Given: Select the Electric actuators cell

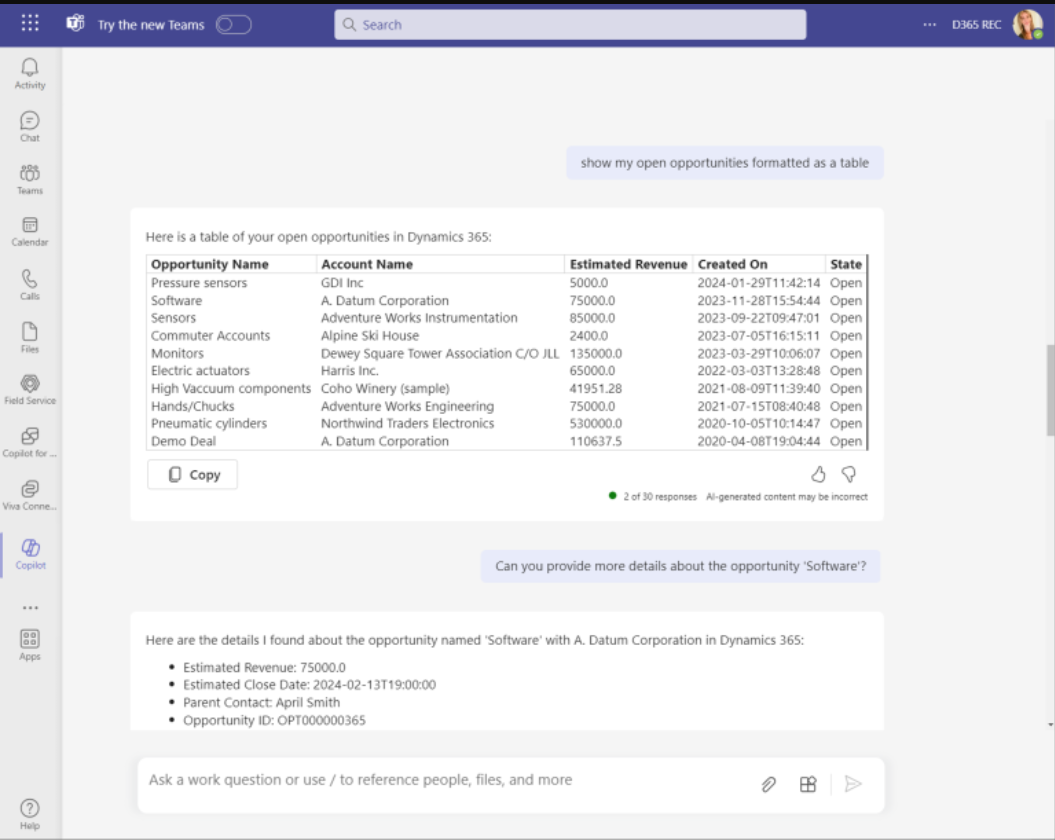Looking at the screenshot, I should coord(200,371).
